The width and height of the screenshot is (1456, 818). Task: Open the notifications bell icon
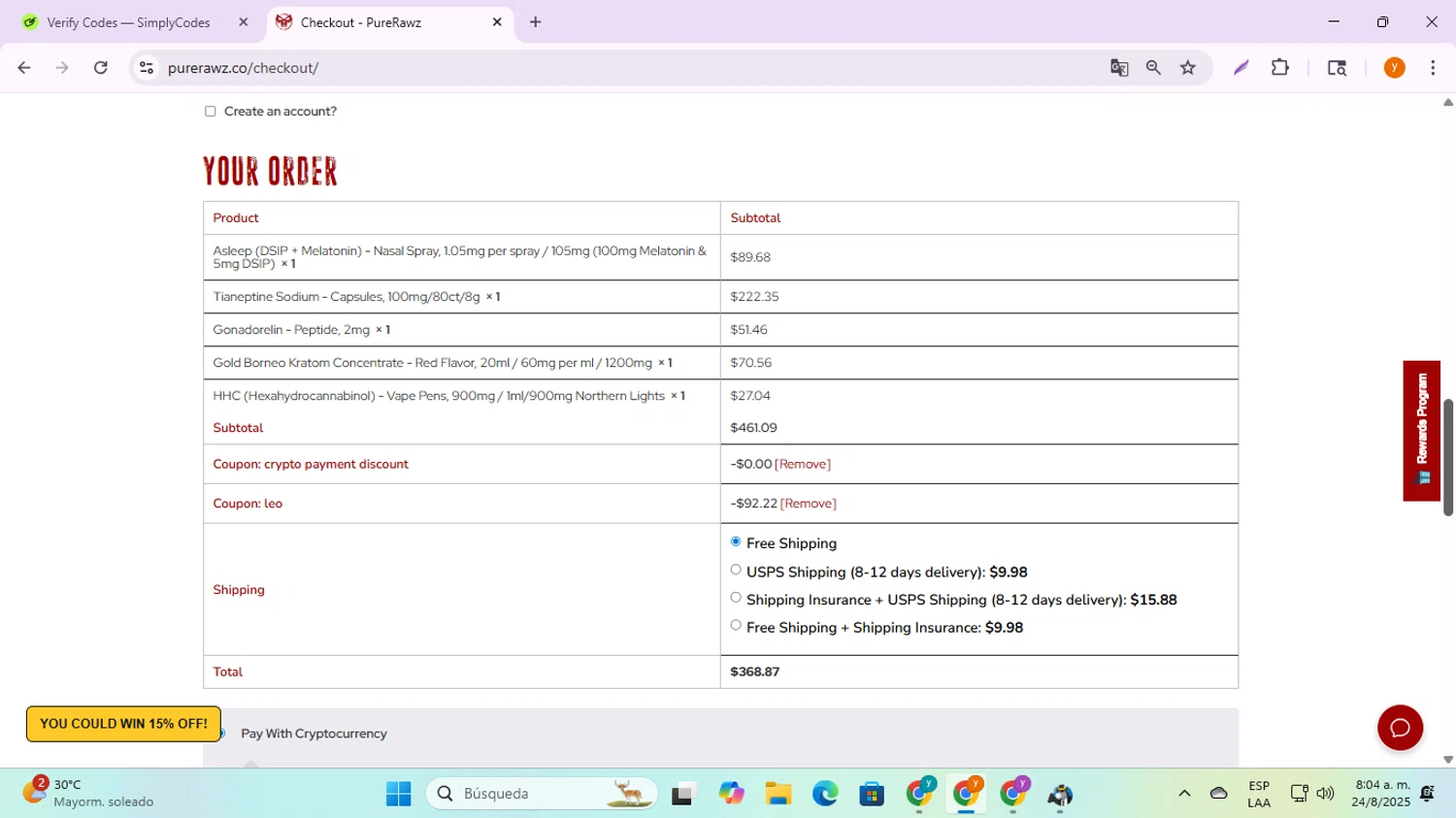[1427, 794]
